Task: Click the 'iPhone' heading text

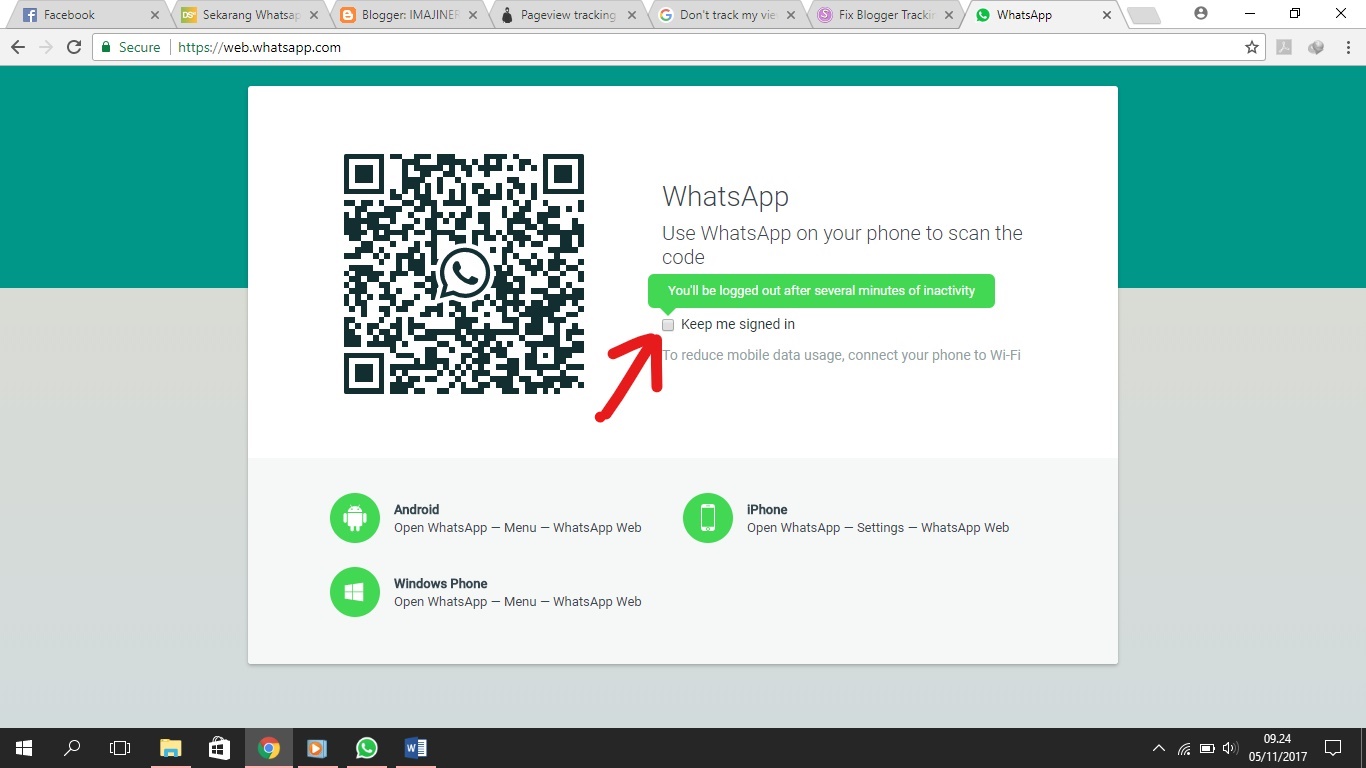Action: [767, 510]
